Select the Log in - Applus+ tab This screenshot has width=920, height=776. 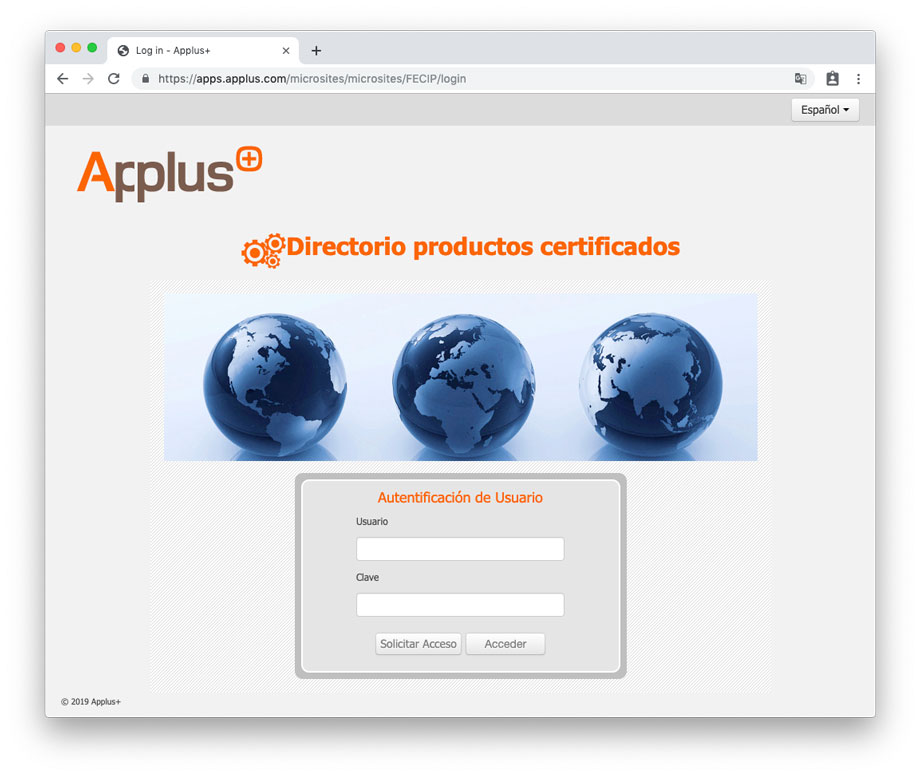tap(203, 50)
